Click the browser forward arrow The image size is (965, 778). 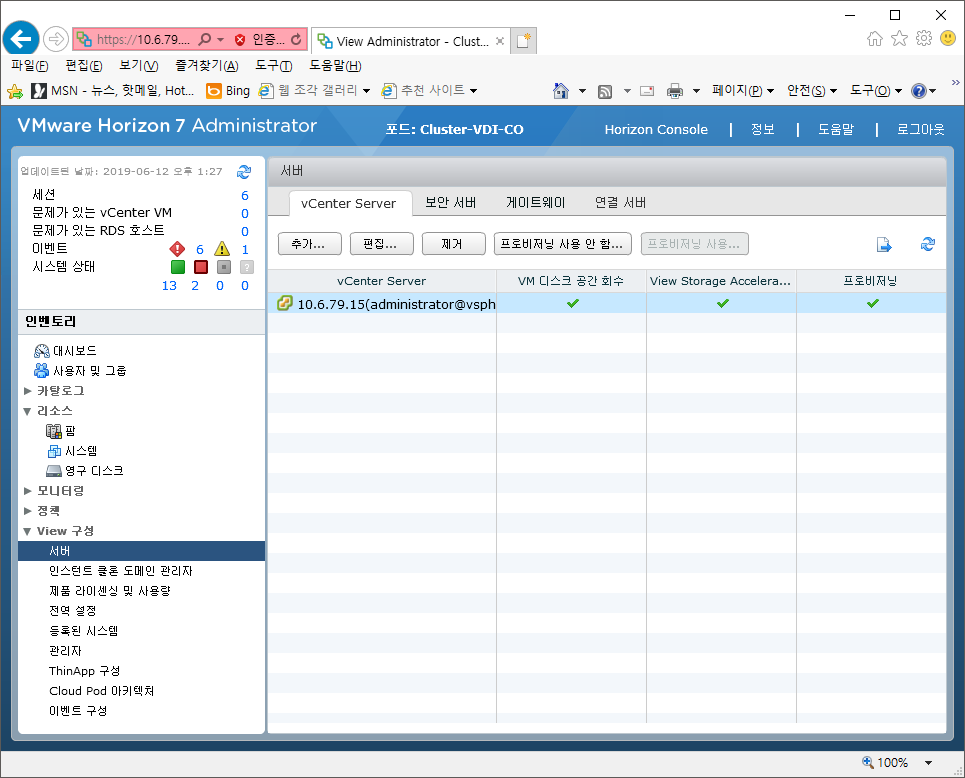pos(55,39)
